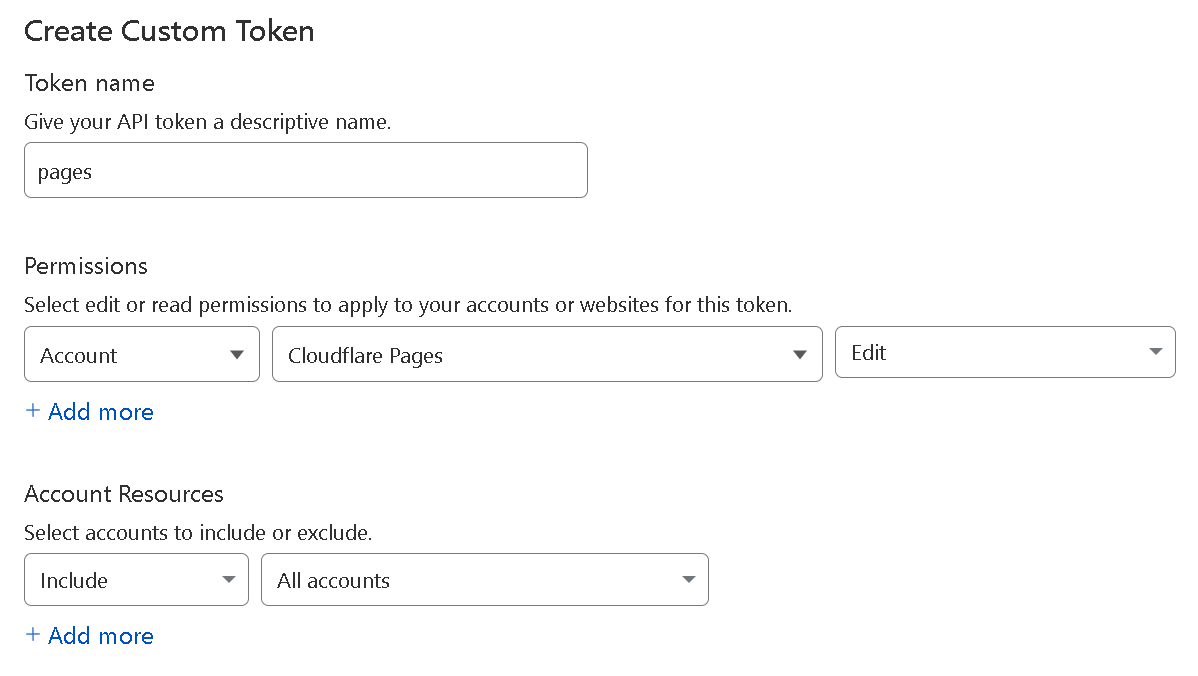Open the Include/exclude dropdown
1198x676 pixels.
(135, 580)
